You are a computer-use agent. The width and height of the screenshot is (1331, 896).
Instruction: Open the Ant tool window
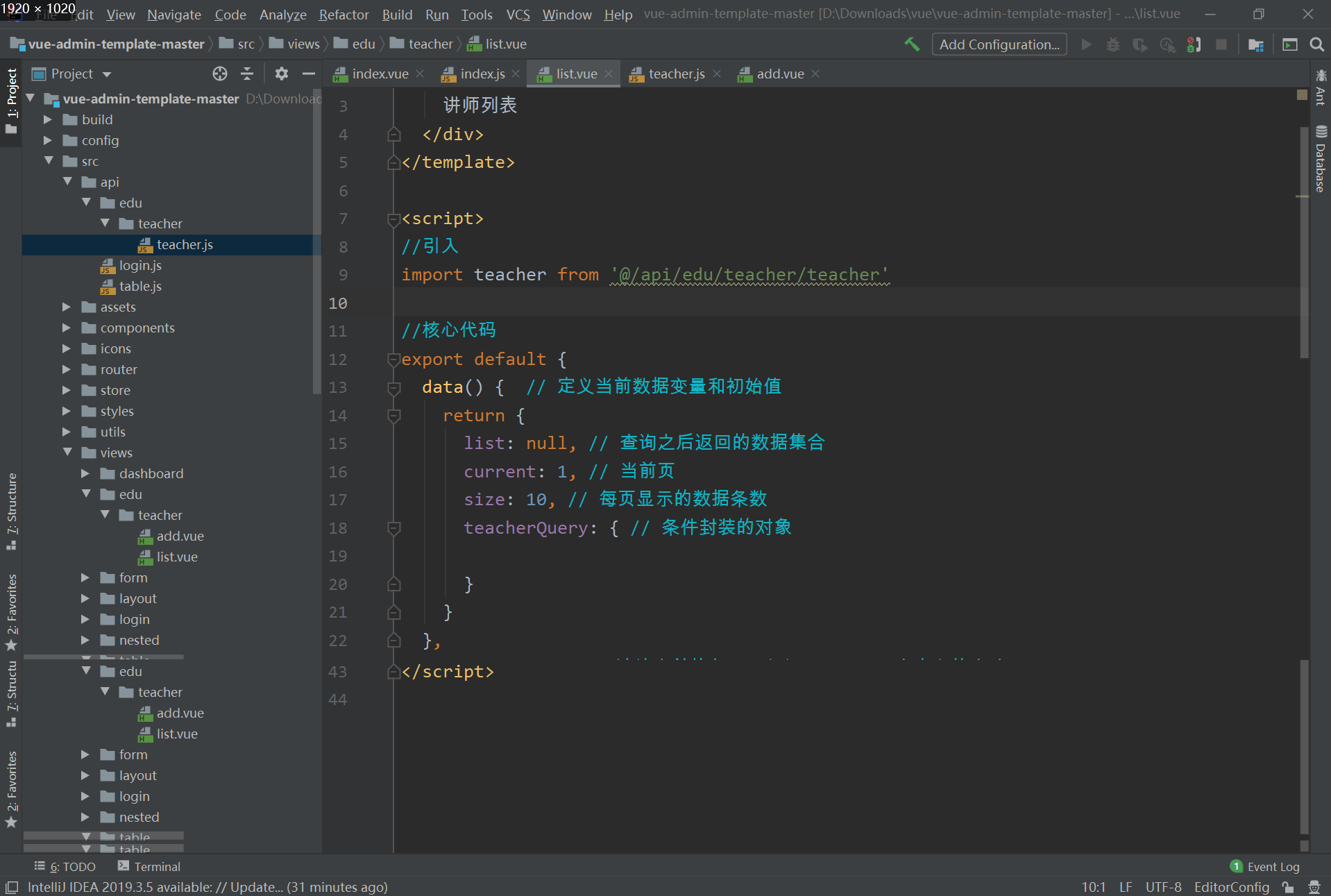point(1321,87)
